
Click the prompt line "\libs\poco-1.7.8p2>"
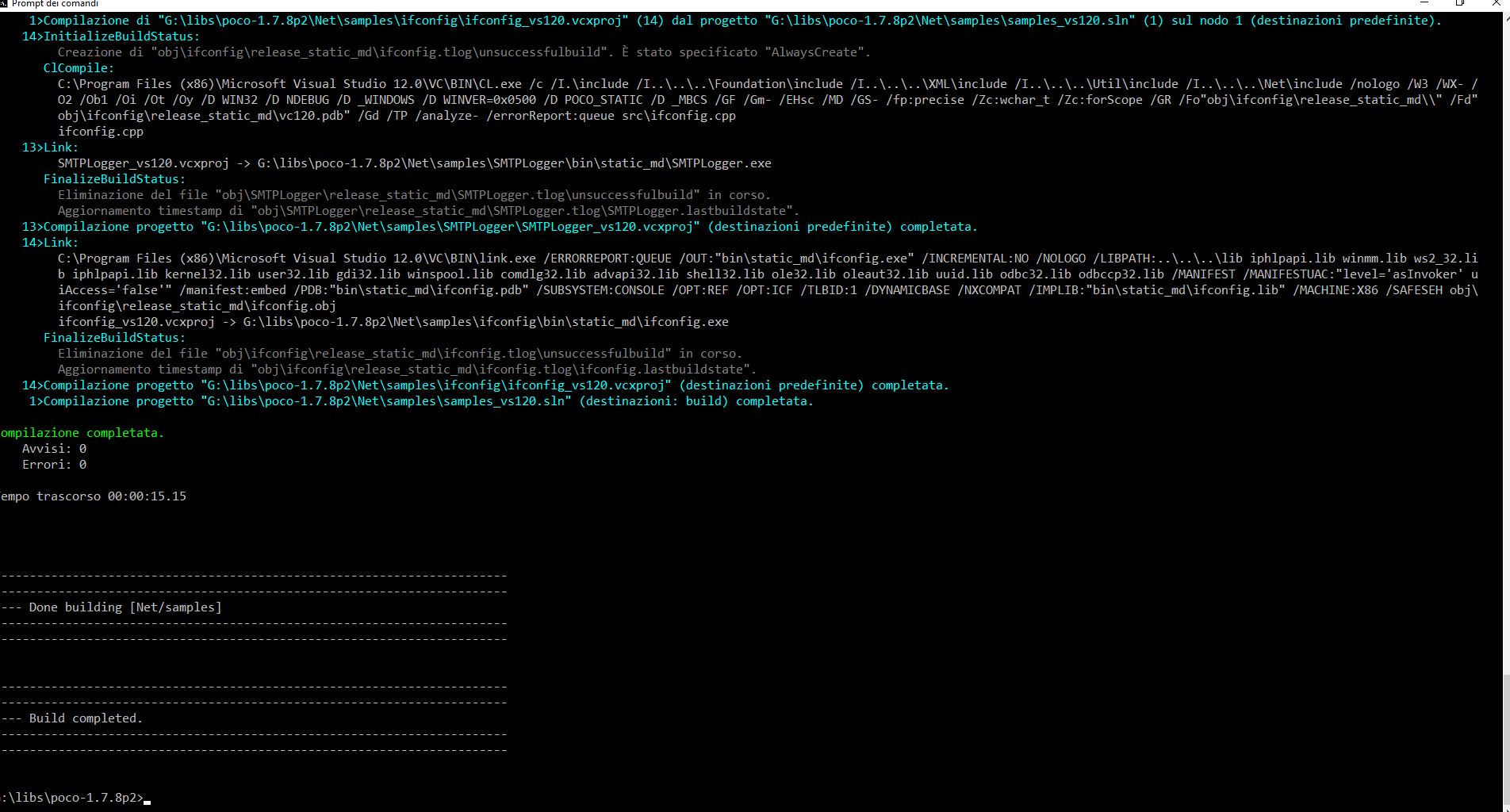(72, 798)
